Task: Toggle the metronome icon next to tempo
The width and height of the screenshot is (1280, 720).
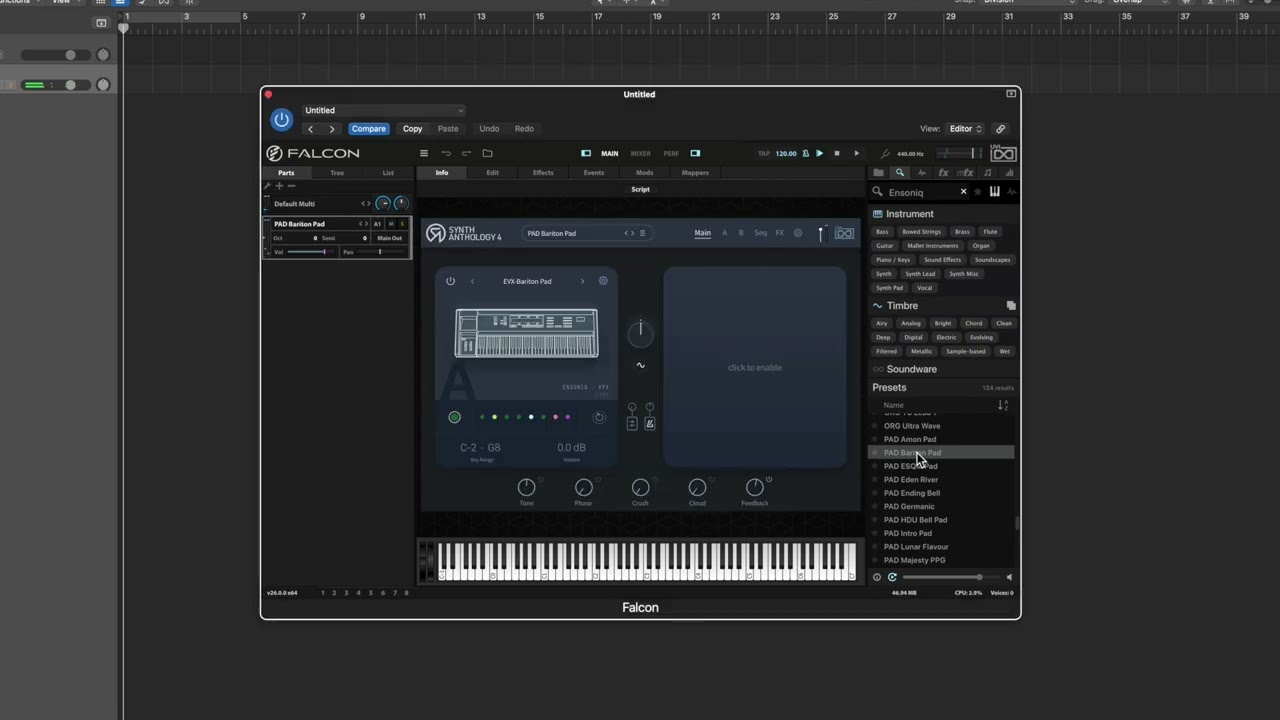Action: click(805, 153)
